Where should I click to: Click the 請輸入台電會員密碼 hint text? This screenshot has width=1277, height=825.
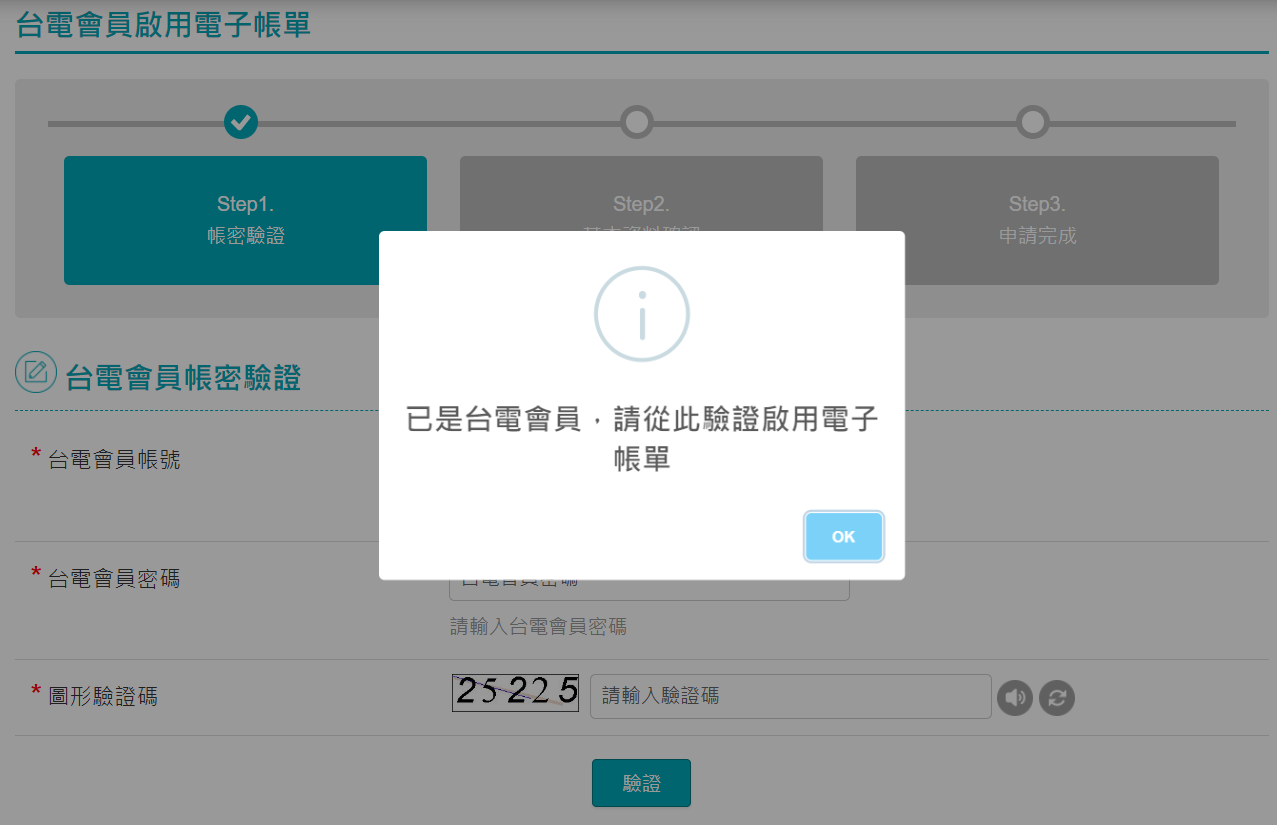(x=538, y=627)
